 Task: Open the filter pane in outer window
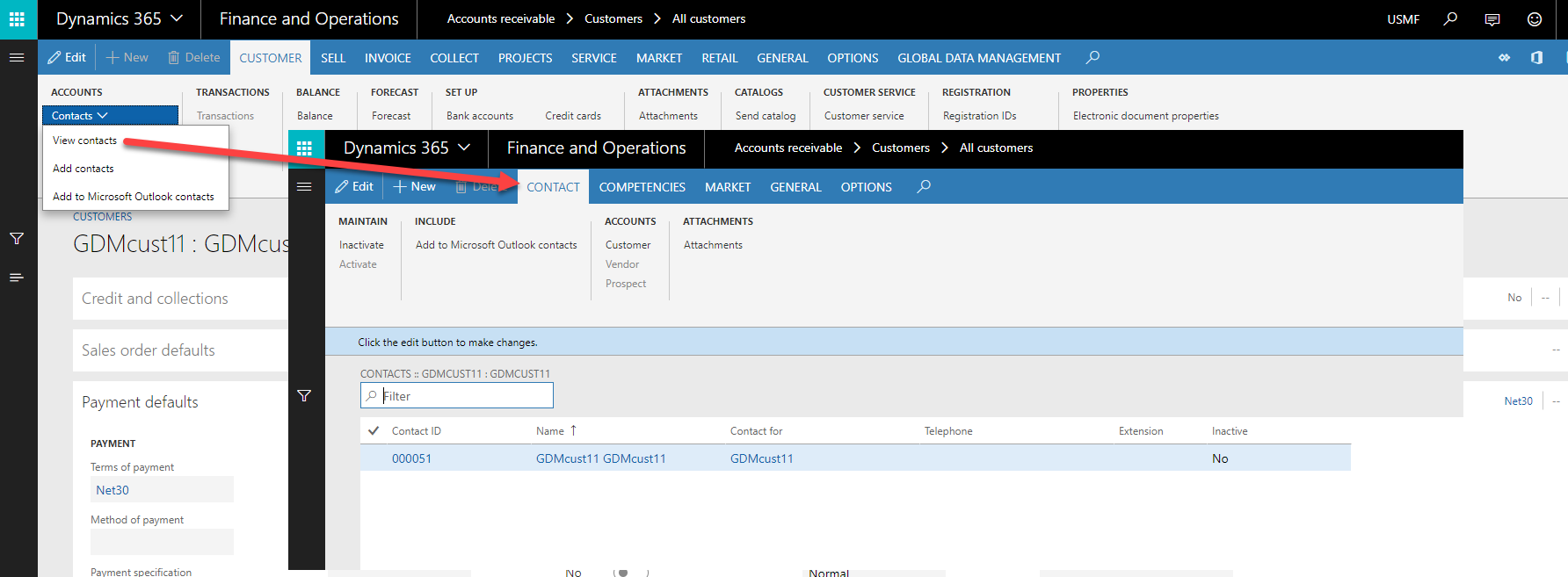[x=17, y=238]
